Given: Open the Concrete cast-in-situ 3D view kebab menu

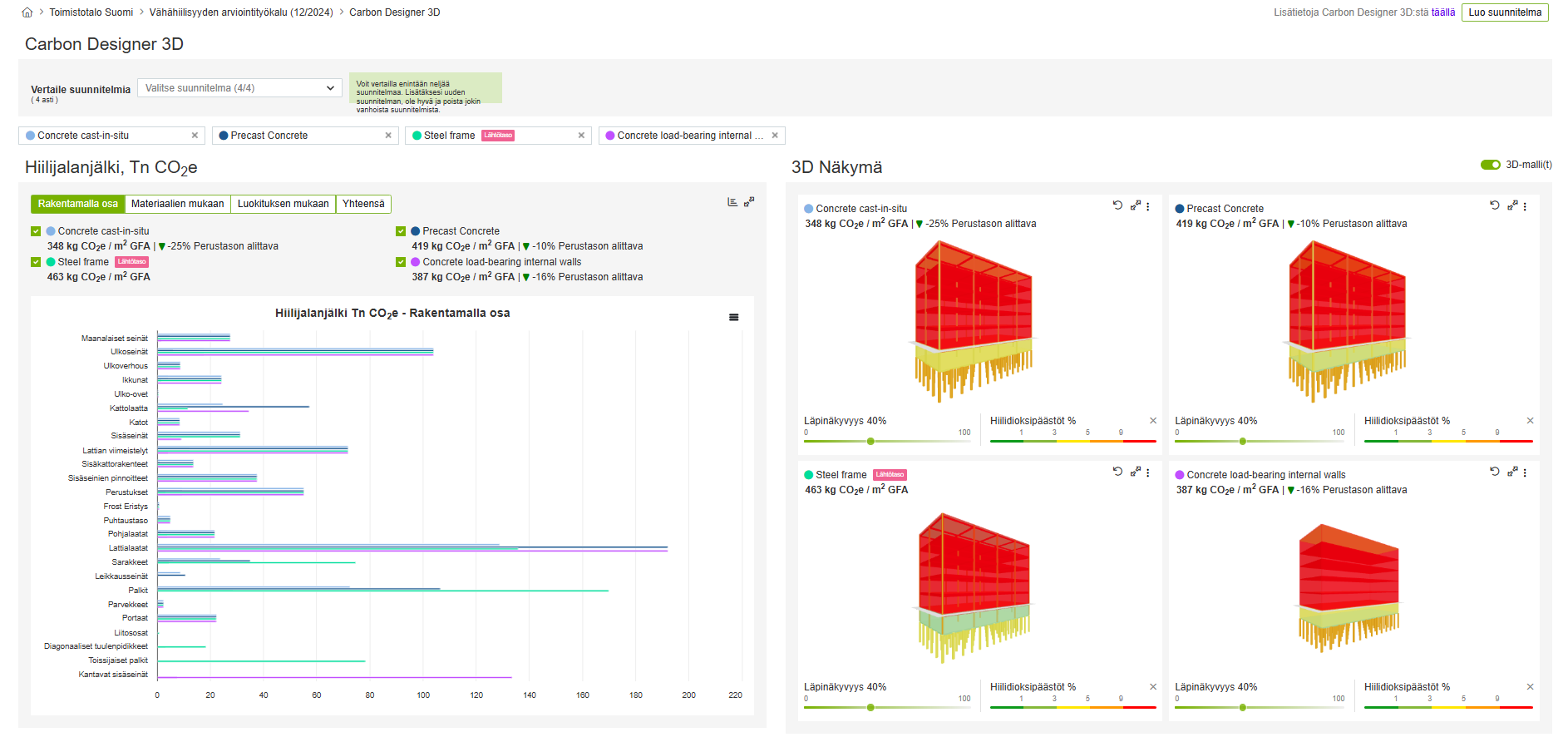Looking at the screenshot, I should click(1148, 206).
